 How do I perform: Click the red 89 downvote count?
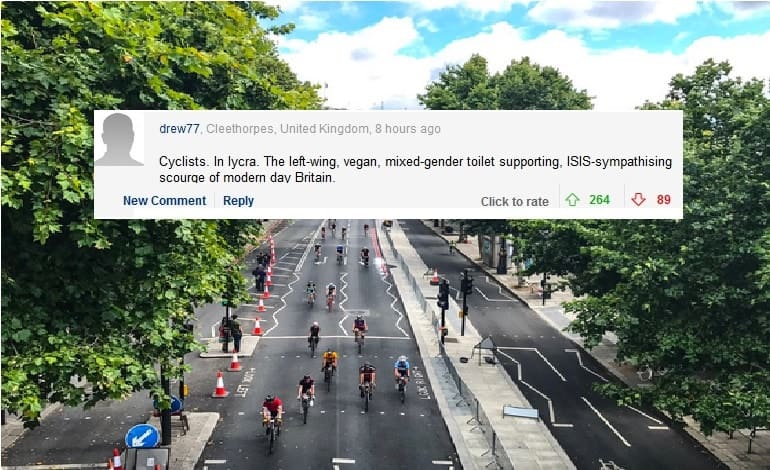[663, 199]
